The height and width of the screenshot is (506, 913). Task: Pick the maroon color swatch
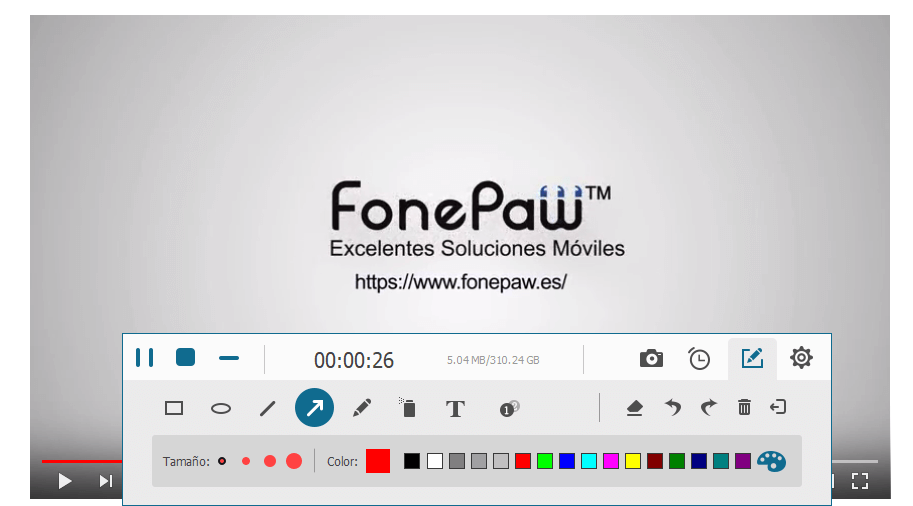655,461
